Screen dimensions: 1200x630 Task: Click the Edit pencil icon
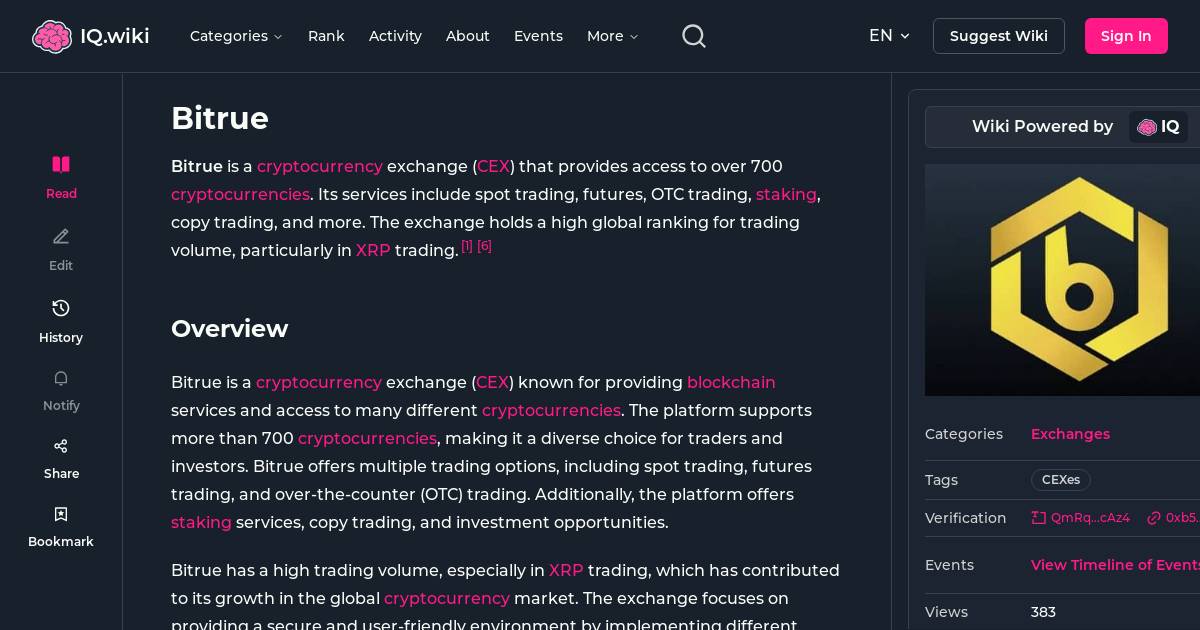(61, 237)
